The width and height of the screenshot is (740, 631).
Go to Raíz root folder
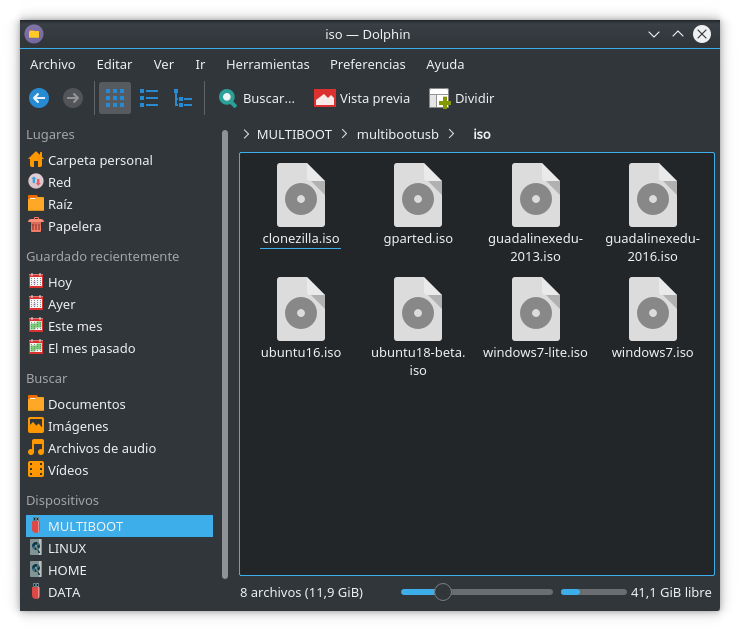[x=119, y=204]
